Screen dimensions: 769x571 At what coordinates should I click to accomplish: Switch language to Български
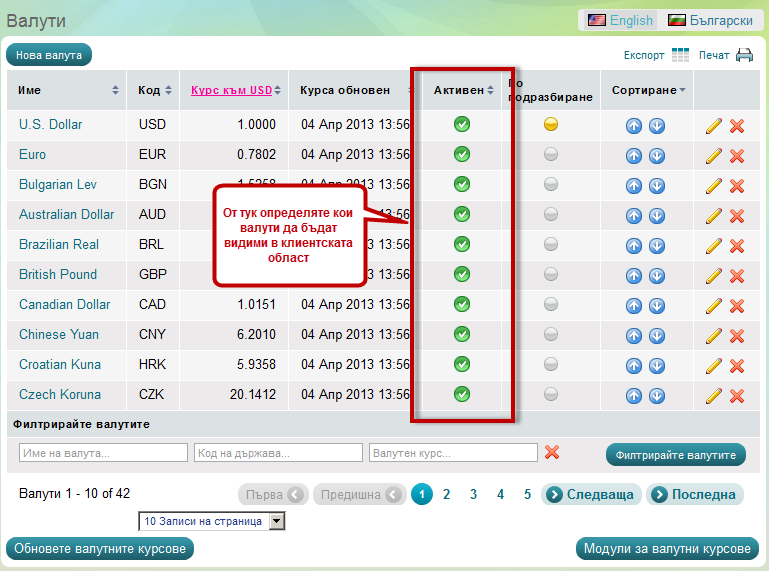(711, 20)
